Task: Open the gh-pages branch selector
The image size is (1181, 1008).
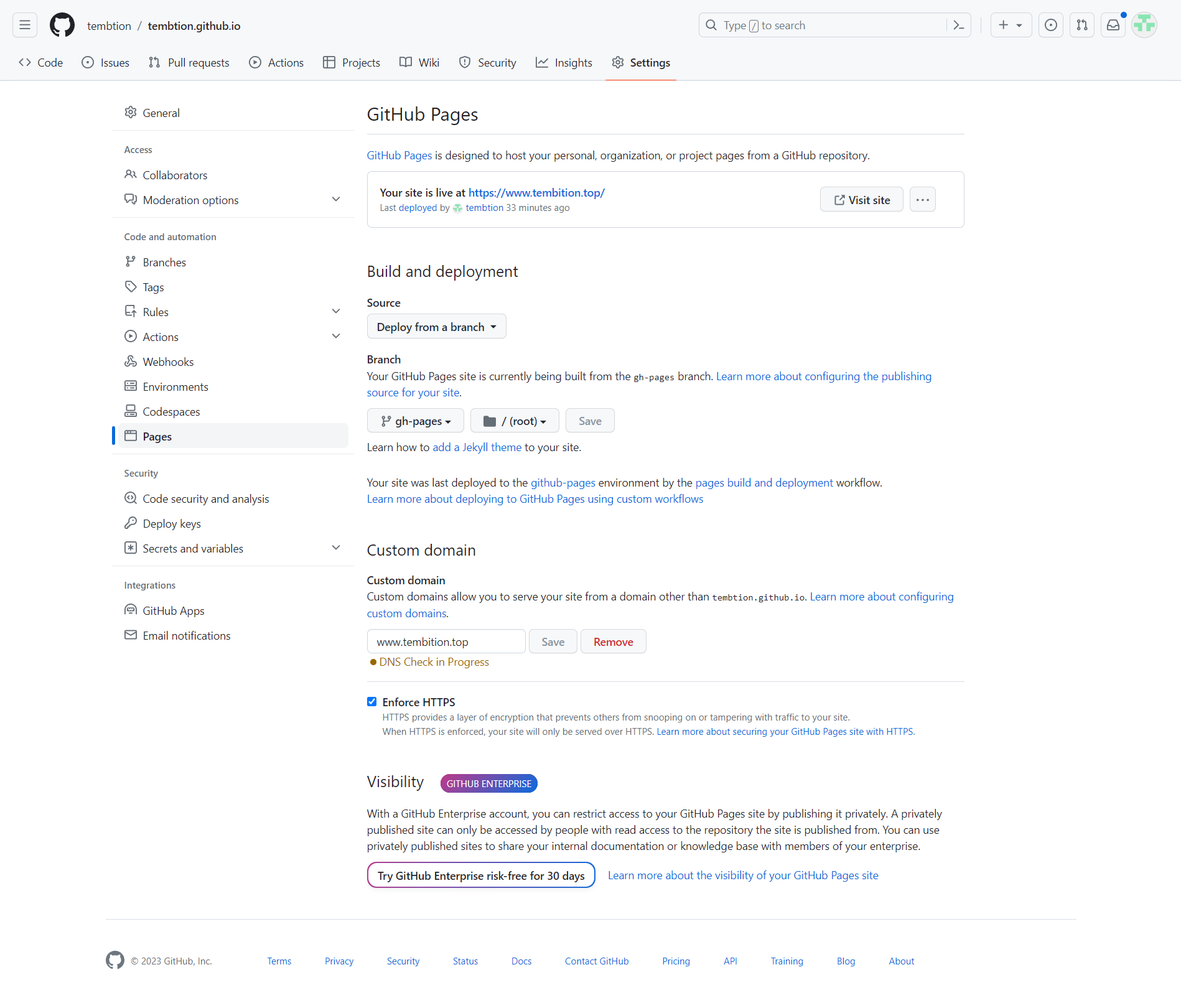Action: (x=416, y=421)
